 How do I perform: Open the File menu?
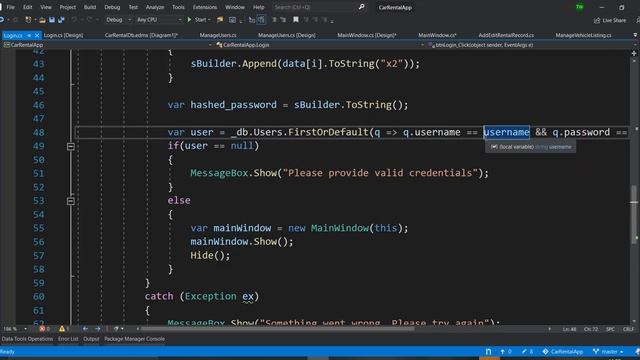(11, 7)
